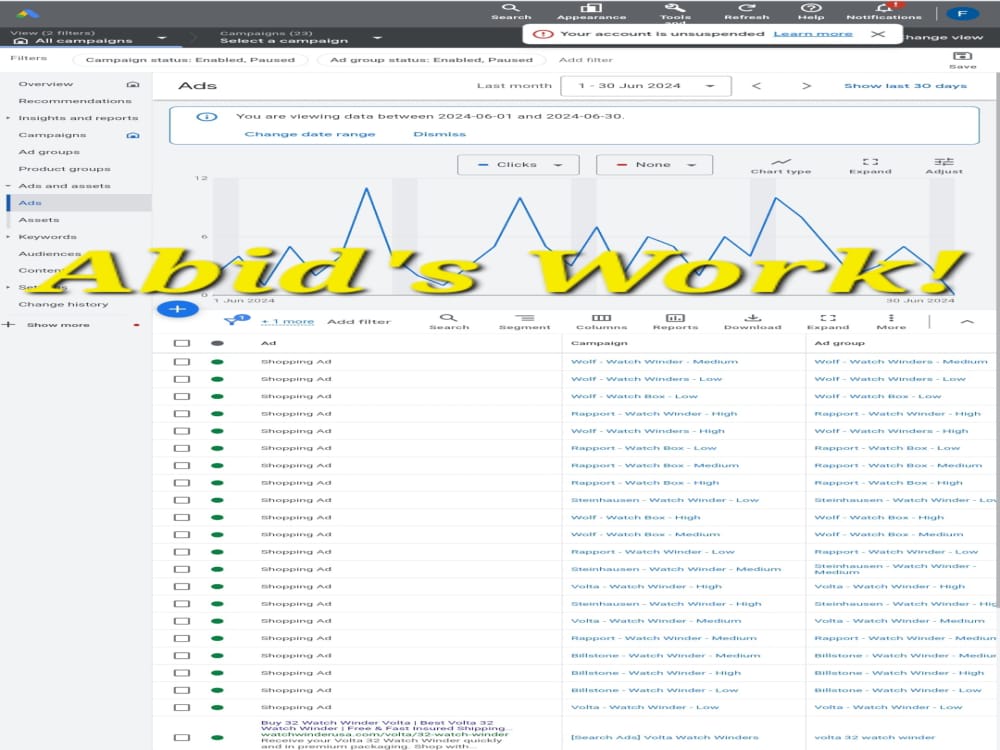This screenshot has width=1000, height=750.
Task: Go to next date period arrow
Action: (x=806, y=85)
